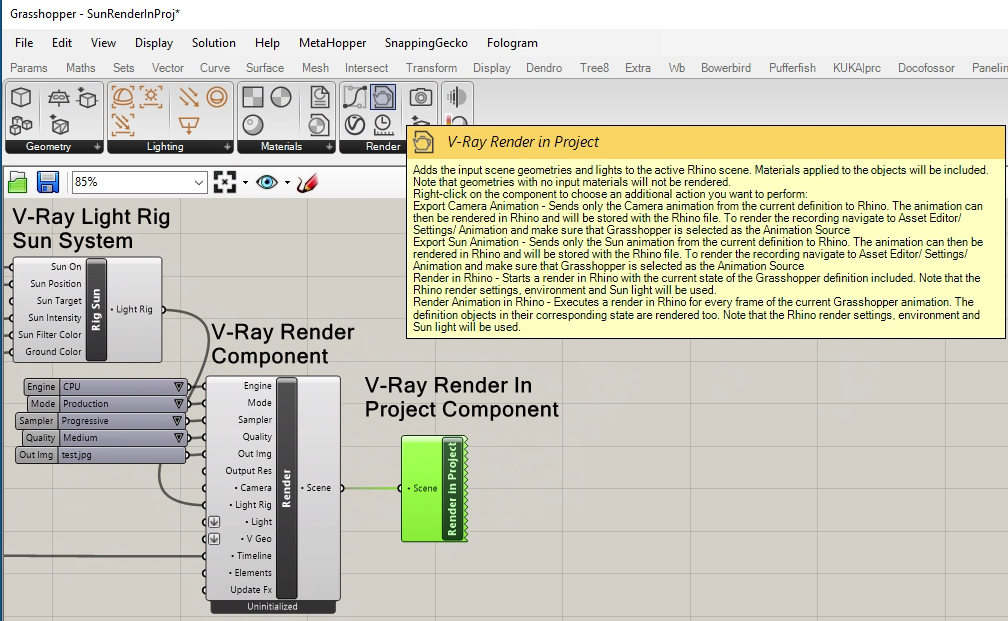
Task: Click the Zoom Extents icon
Action: coord(224,183)
